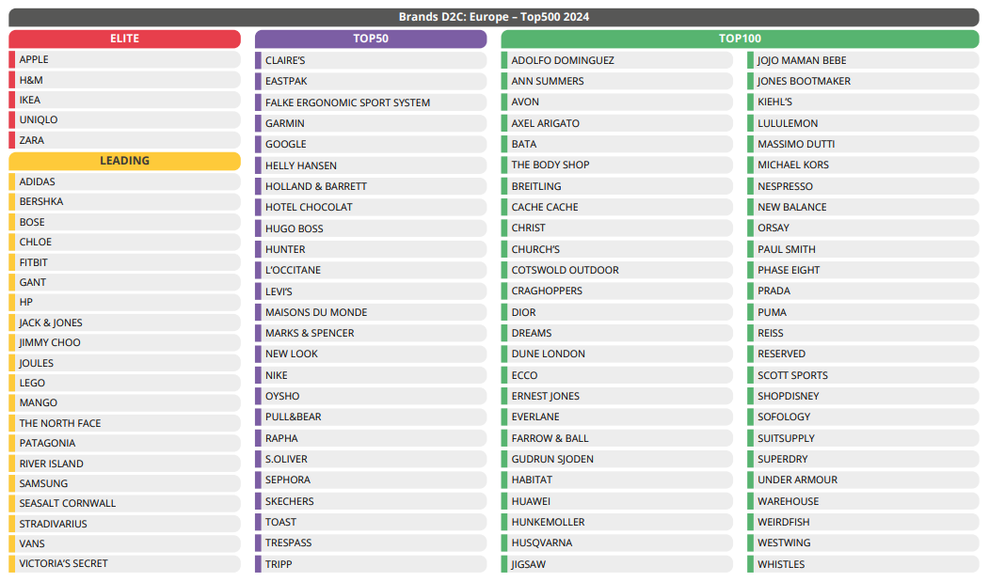This screenshot has height=582, width=989.
Task: Click the LEVI'S brand row
Action: click(x=371, y=292)
